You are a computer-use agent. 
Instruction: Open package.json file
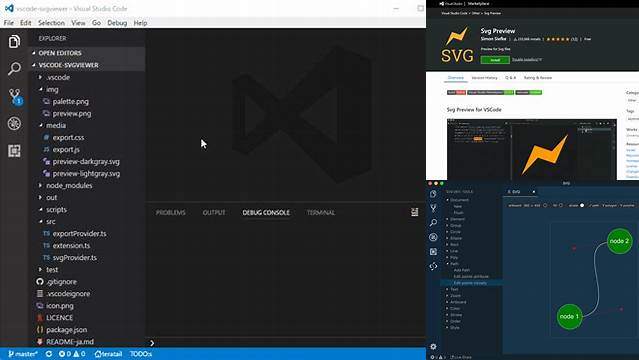66,330
